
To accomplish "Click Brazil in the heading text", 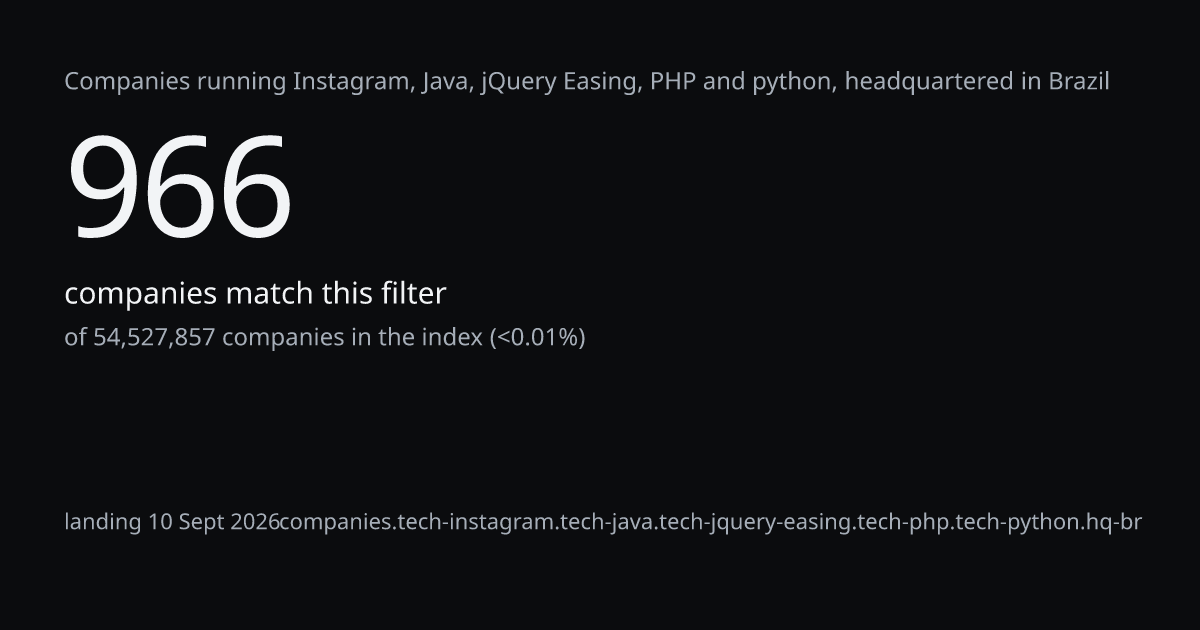I will pyautogui.click(x=1079, y=82).
